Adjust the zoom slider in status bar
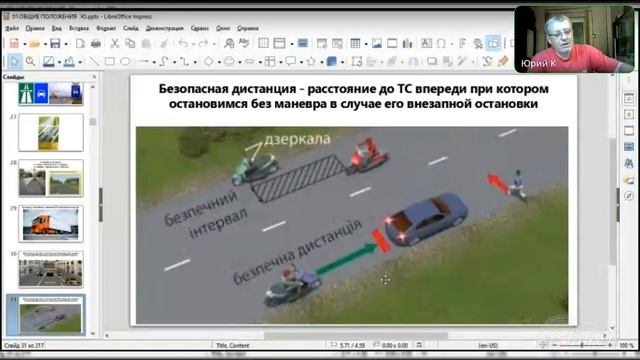 582,345
